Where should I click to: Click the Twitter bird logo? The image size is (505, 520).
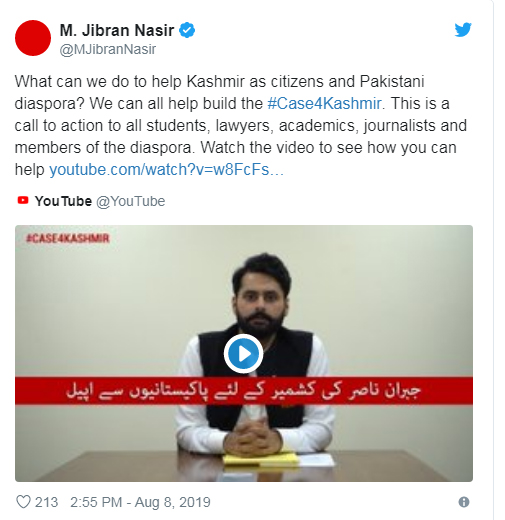(x=463, y=30)
